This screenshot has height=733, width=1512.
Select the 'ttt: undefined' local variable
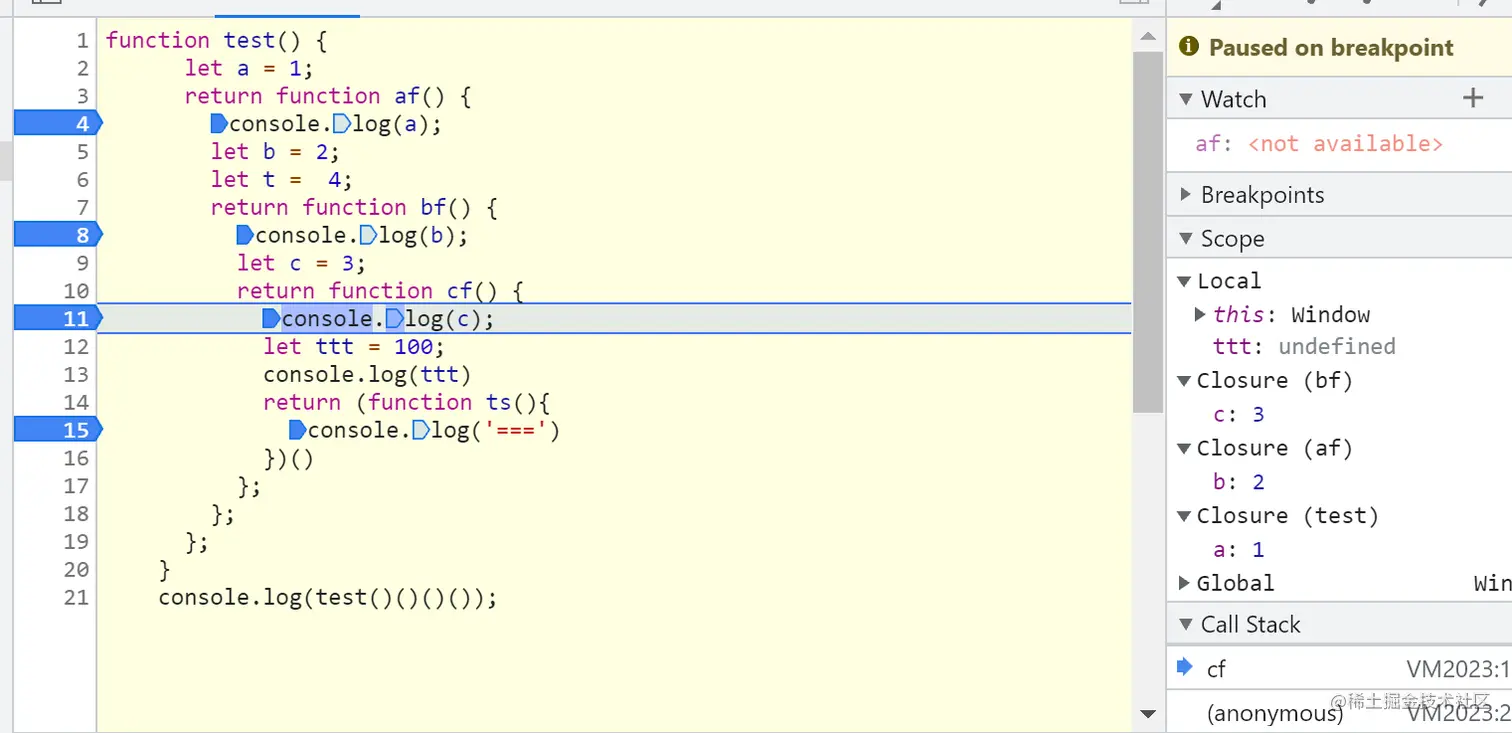(x=1304, y=347)
